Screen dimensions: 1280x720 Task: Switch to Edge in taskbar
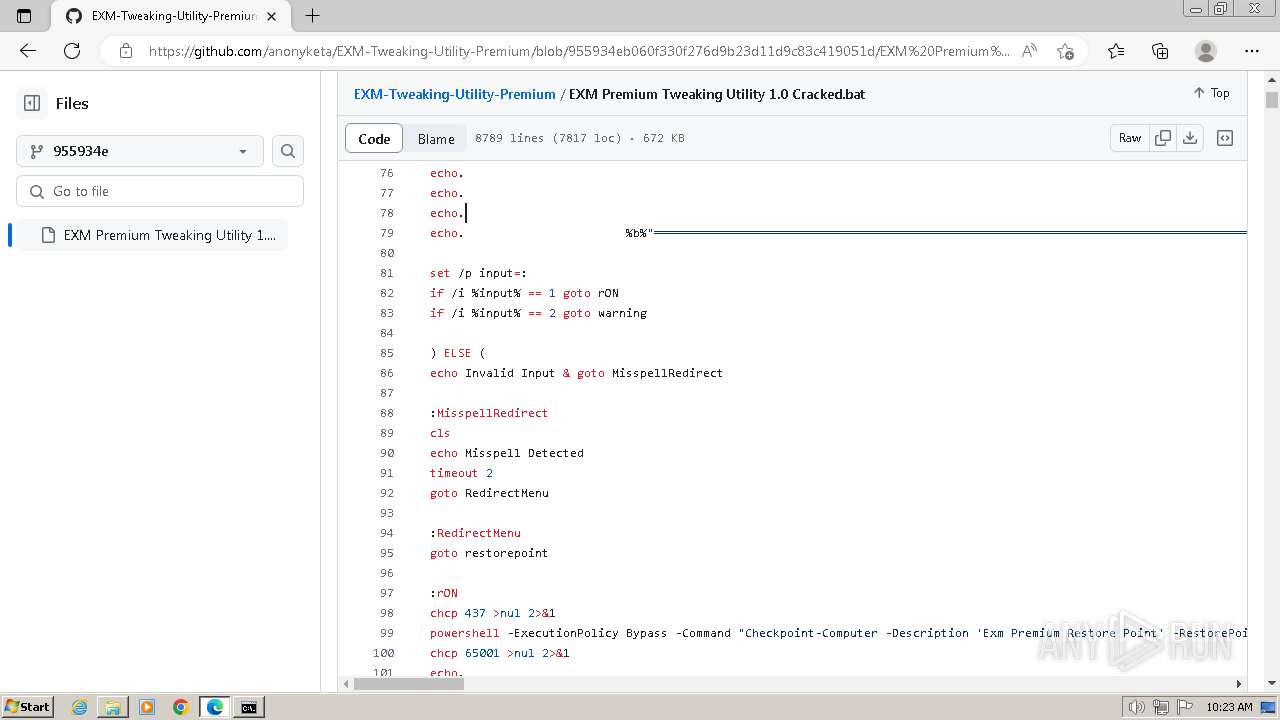tap(214, 707)
